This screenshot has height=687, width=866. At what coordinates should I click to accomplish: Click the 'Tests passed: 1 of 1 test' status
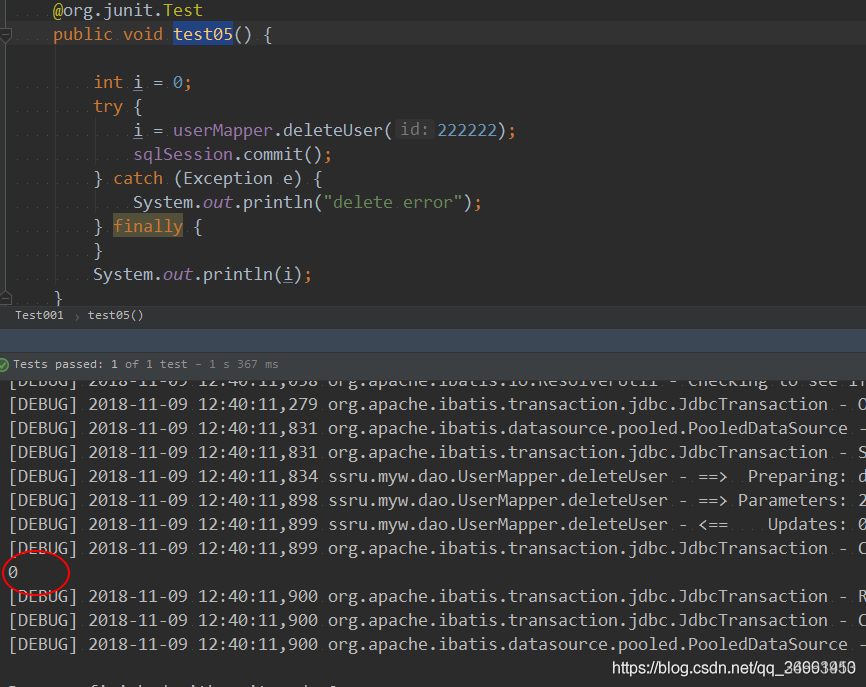click(101, 364)
